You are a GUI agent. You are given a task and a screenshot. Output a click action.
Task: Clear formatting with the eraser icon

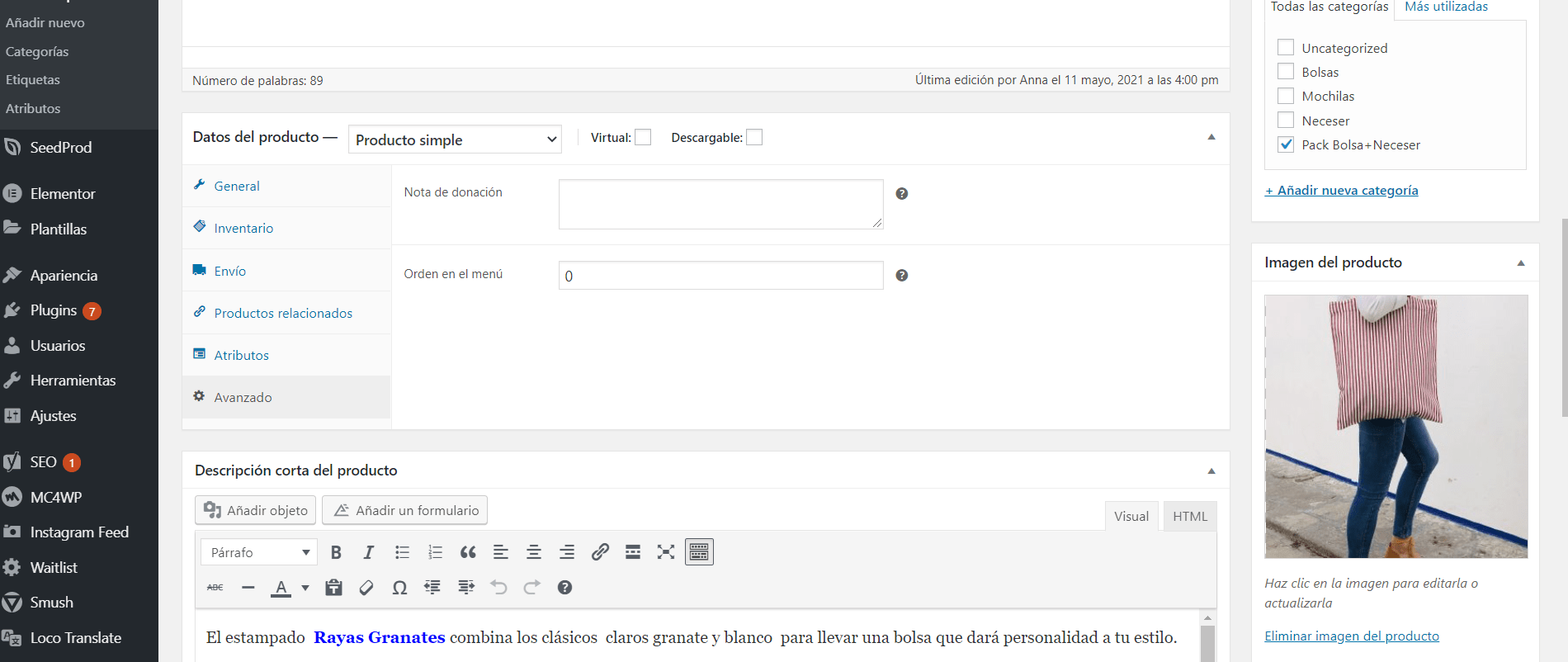pyautogui.click(x=366, y=588)
